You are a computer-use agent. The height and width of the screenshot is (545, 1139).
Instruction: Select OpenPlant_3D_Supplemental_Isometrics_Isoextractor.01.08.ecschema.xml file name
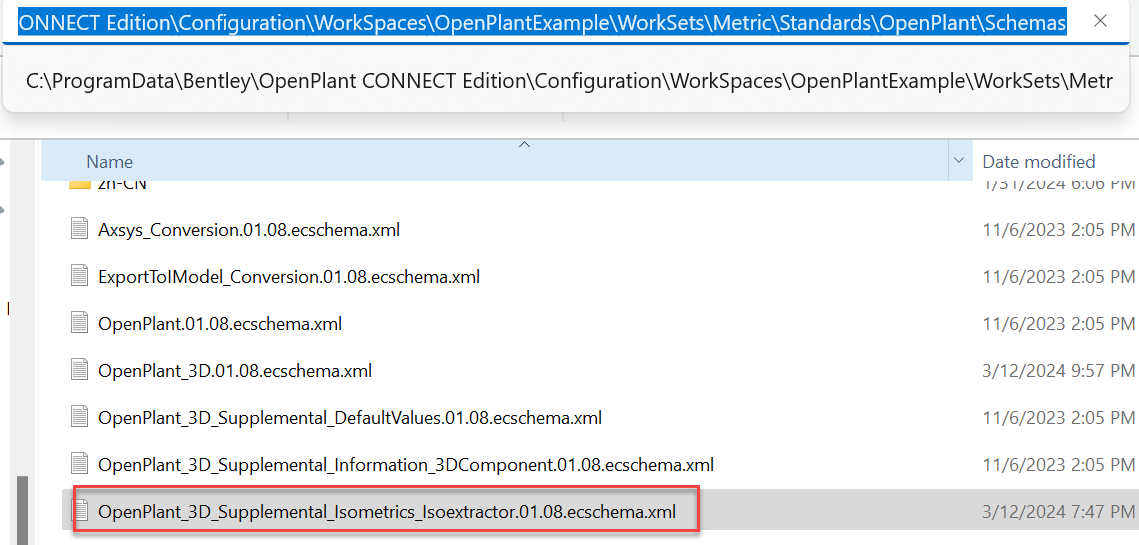coord(387,512)
